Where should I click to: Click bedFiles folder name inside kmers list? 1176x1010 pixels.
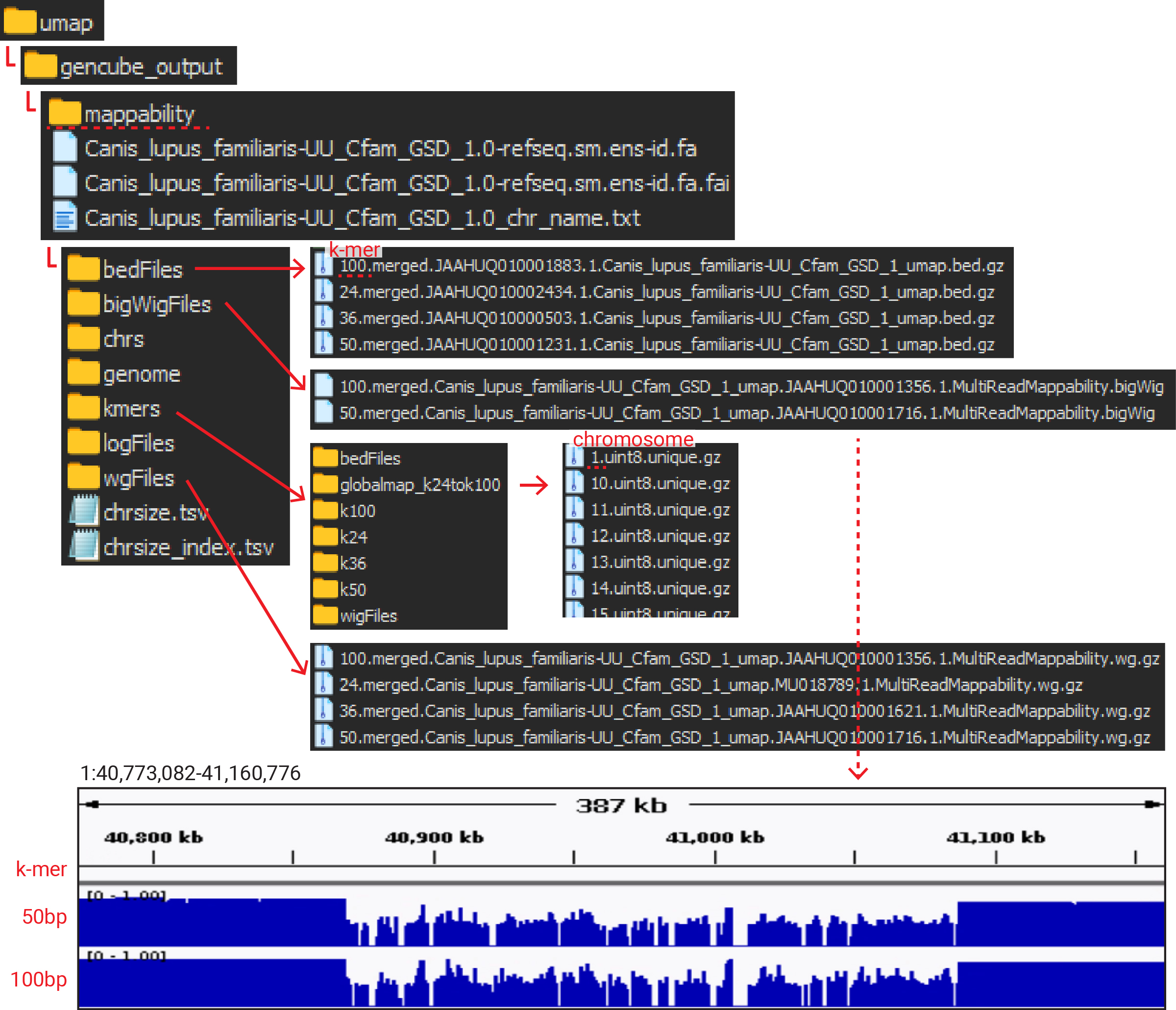370,458
